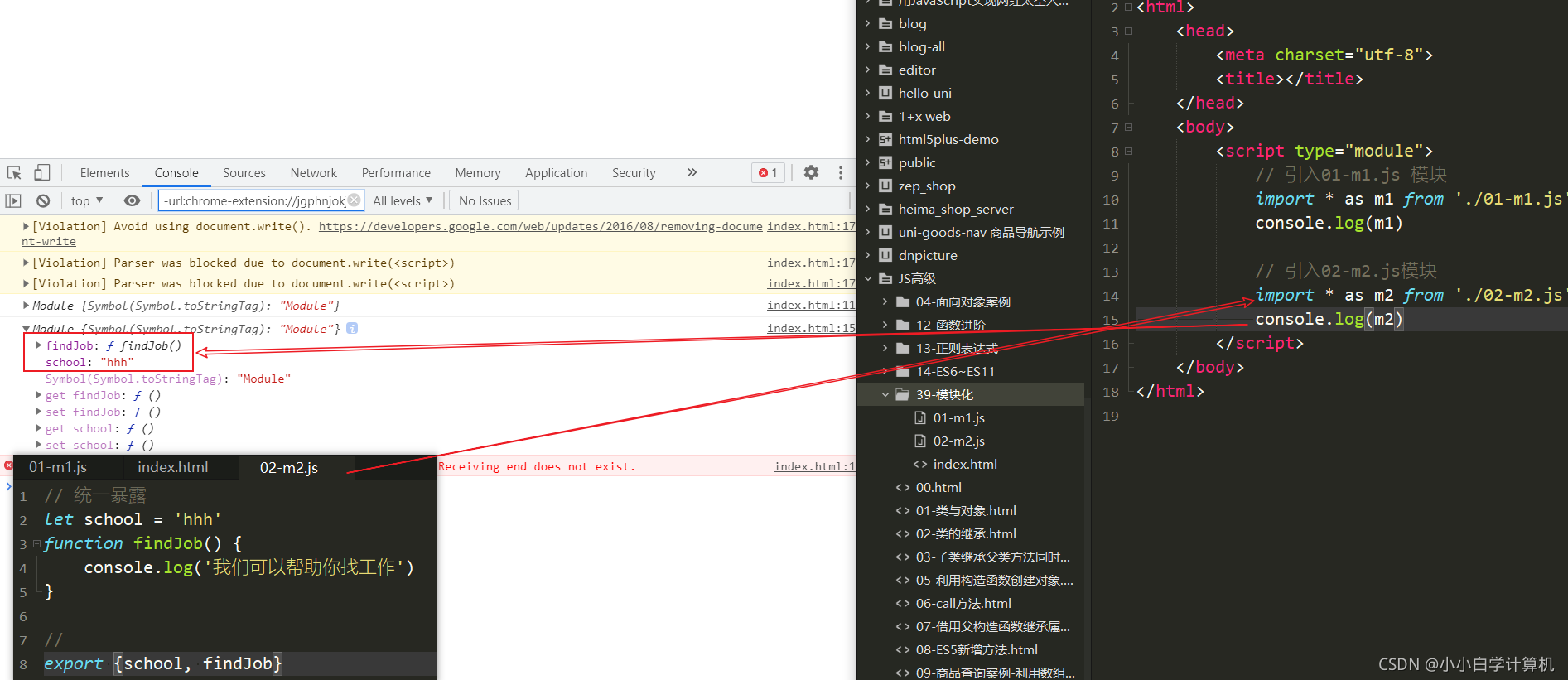
Task: Switch to the Network tab
Action: 313,172
